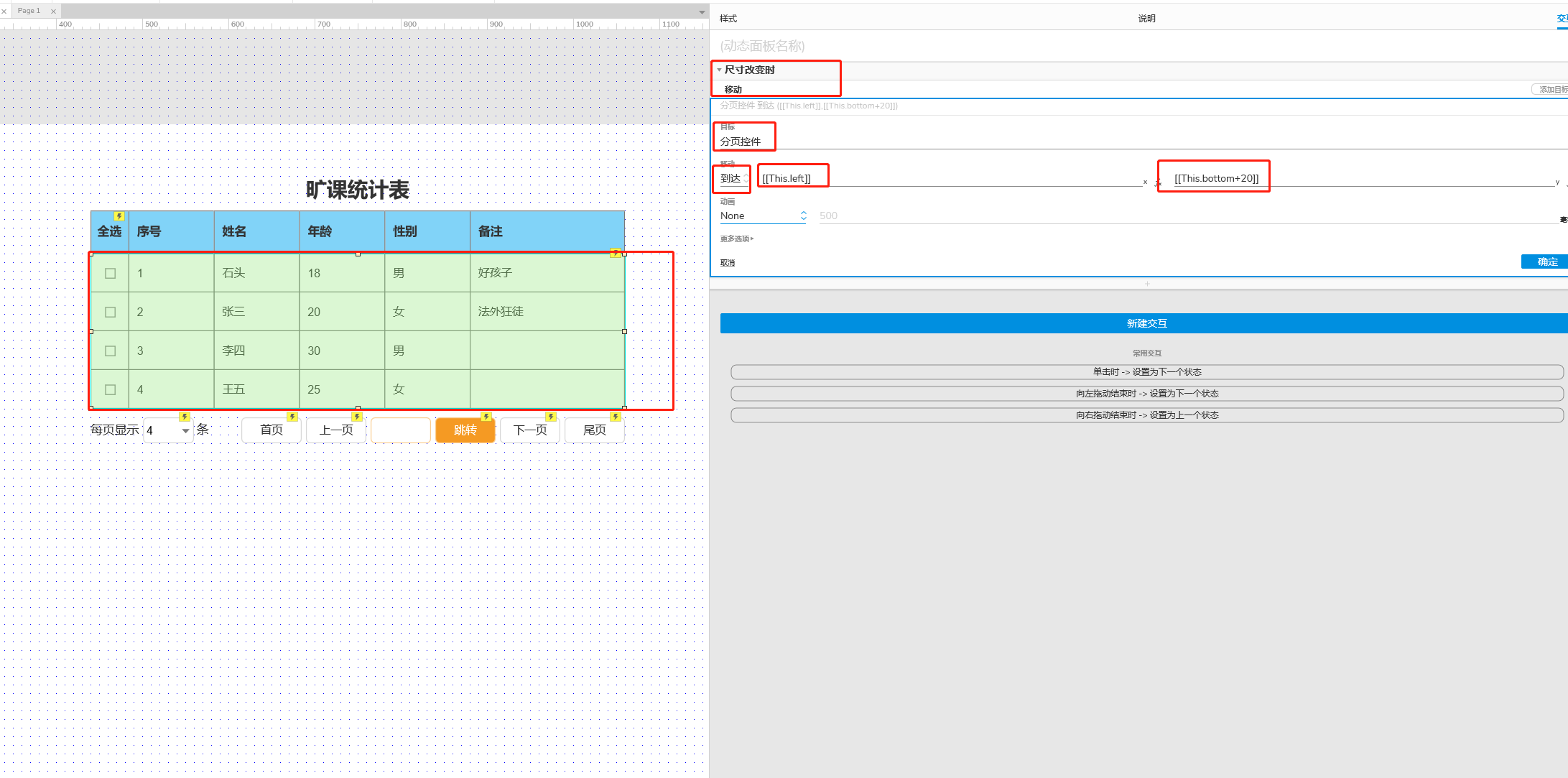Click the lightning badge on 上一页 button
1568x778 pixels.
(356, 417)
